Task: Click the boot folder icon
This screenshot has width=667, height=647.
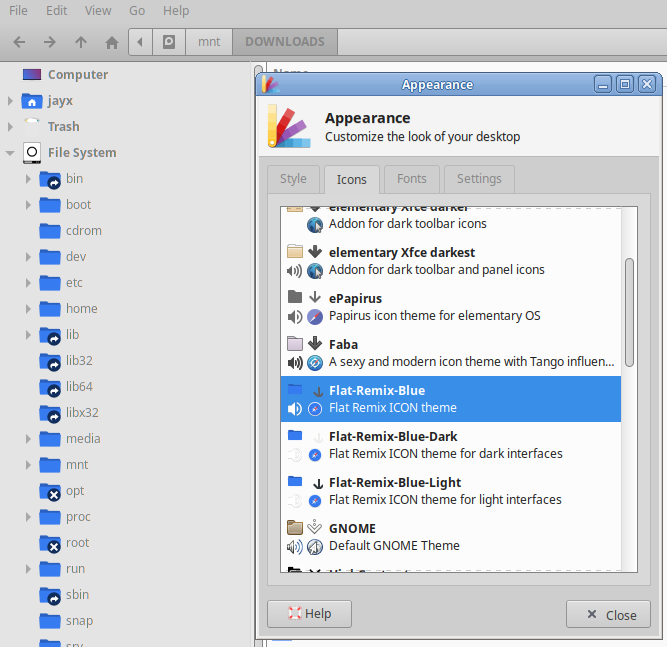Action: point(50,205)
